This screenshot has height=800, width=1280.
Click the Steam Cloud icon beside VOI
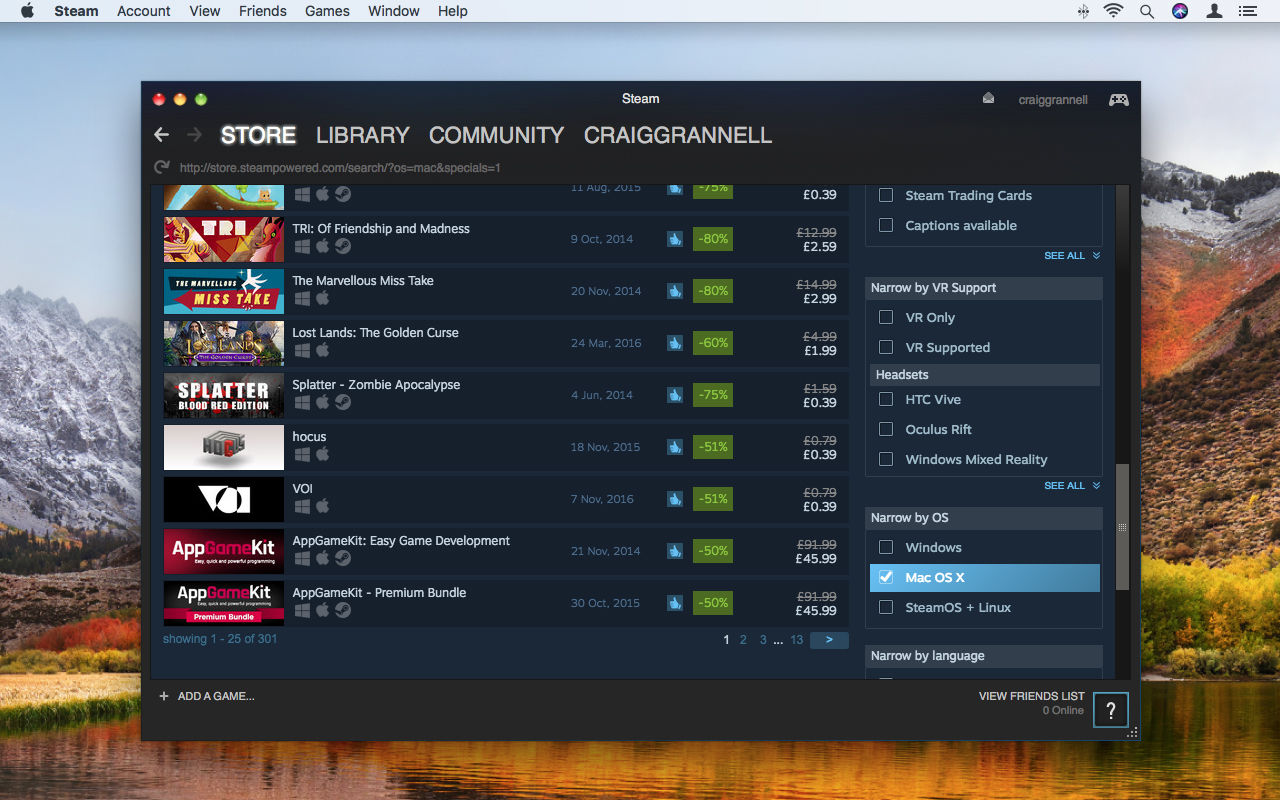[x=675, y=499]
